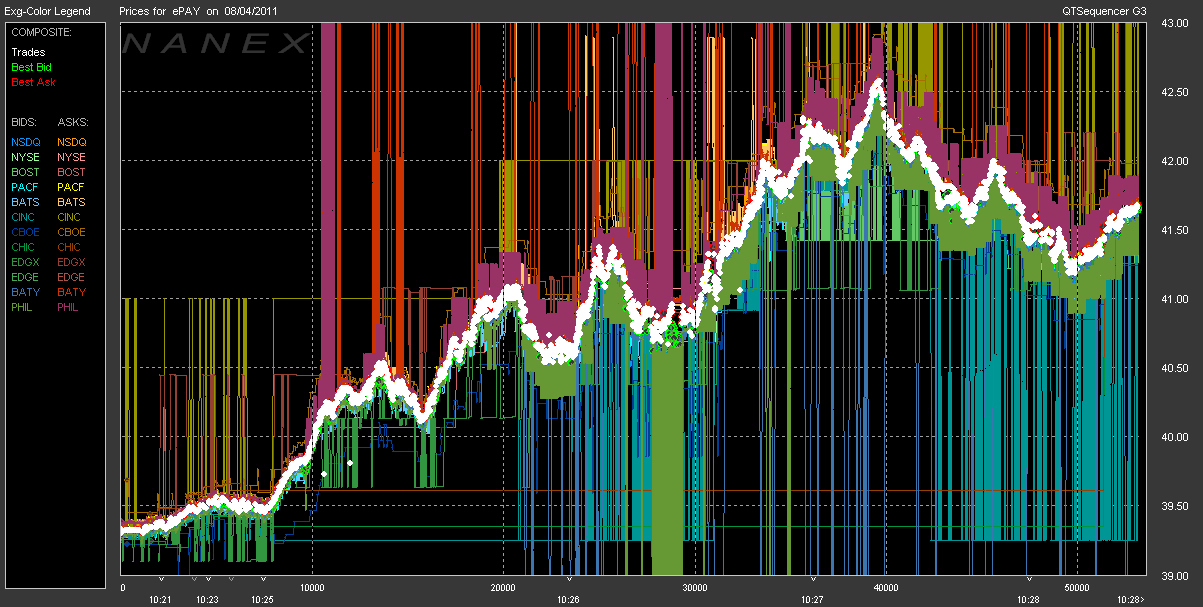The image size is (1203, 607).
Task: Select PHIL under the BIDS column
Action: pyautogui.click(x=24, y=307)
